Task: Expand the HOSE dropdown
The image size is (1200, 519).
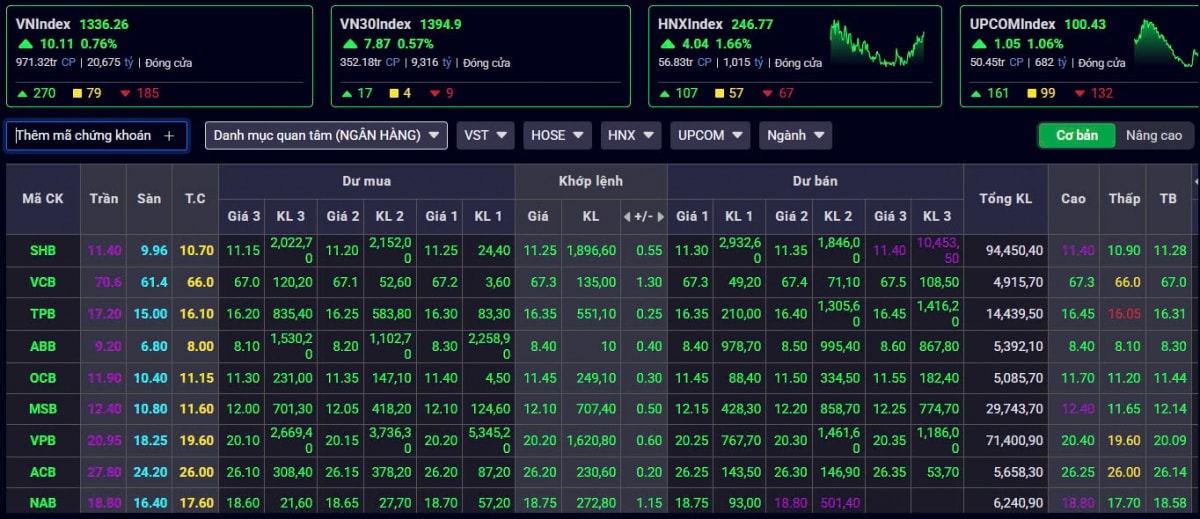Action: coord(558,135)
